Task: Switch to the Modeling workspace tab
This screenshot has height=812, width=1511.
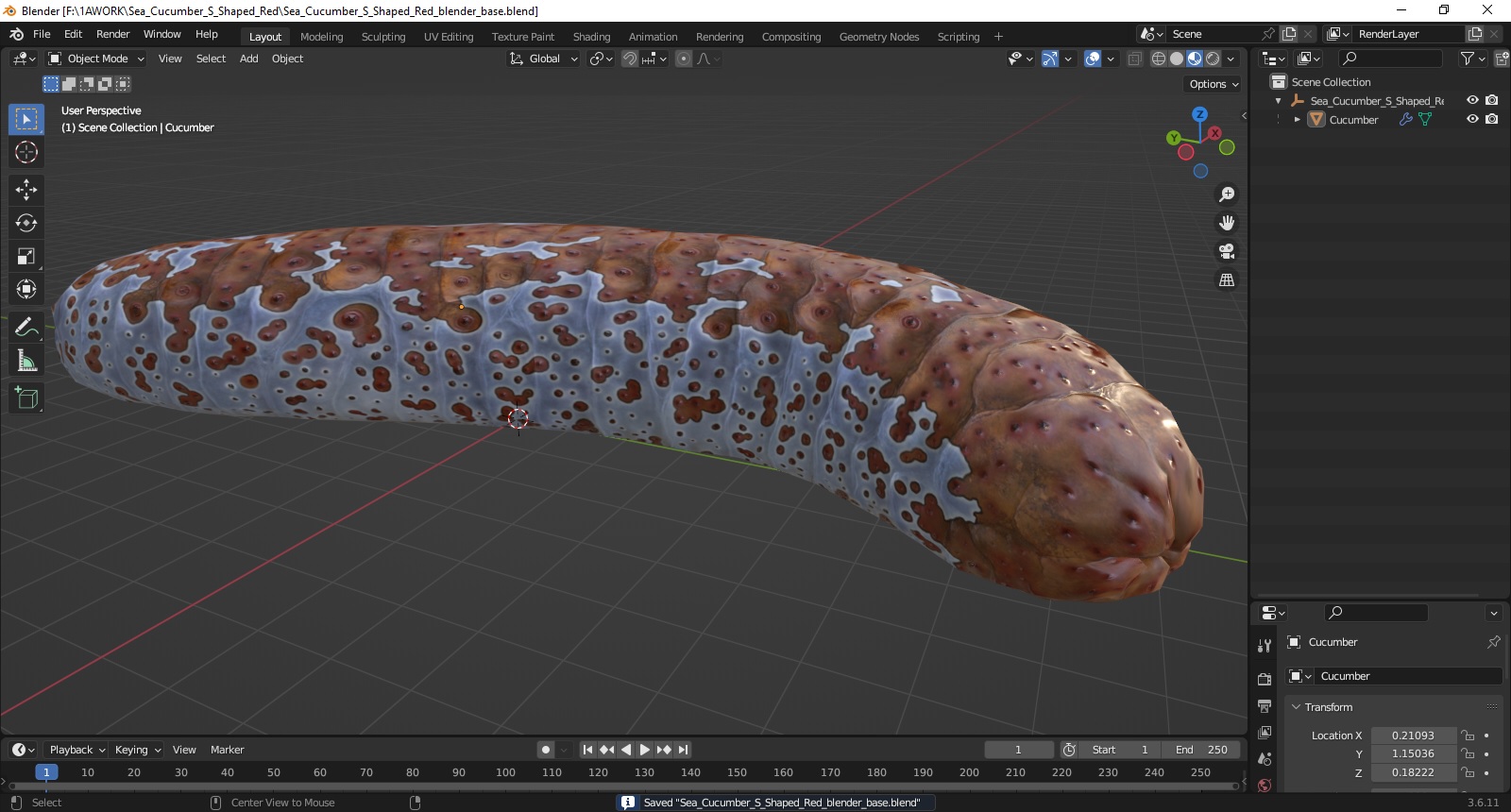Action: tap(321, 37)
